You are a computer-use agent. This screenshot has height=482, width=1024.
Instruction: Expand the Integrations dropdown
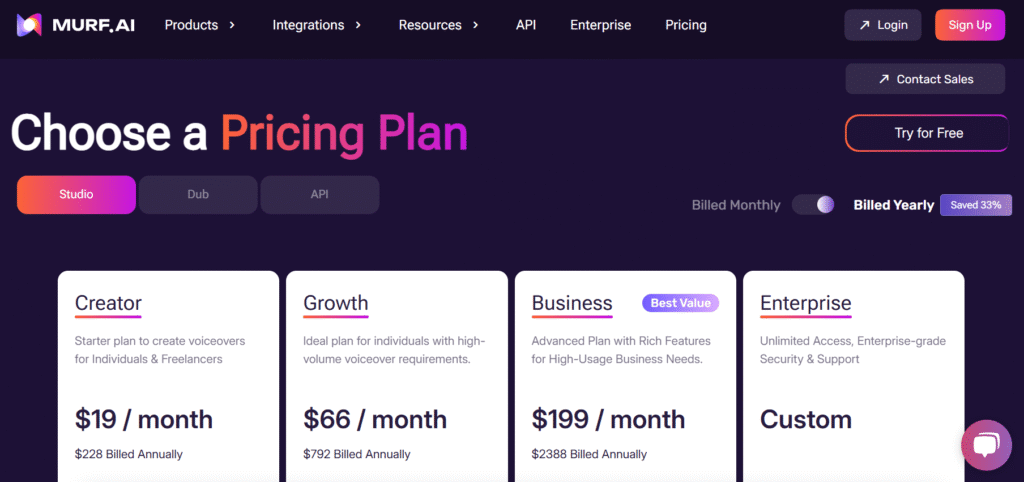tap(317, 25)
